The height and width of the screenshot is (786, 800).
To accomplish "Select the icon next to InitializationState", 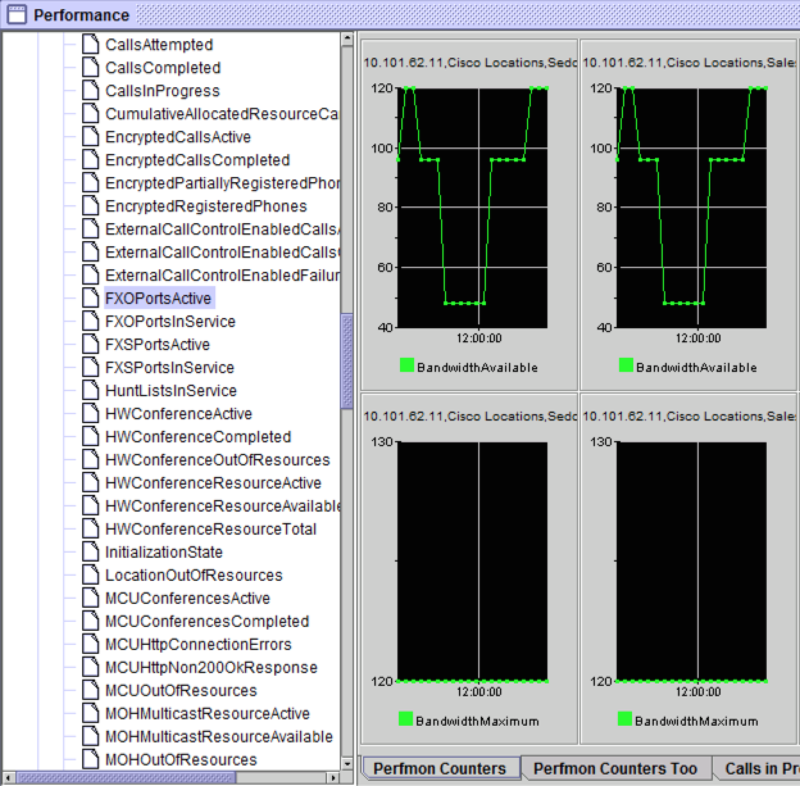I will click(x=91, y=552).
